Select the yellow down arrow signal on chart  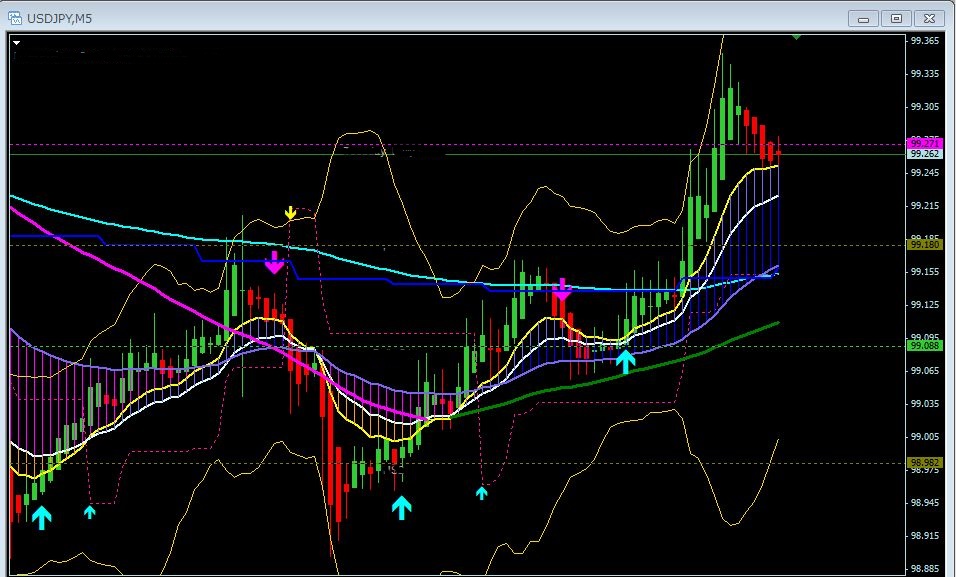coord(290,213)
